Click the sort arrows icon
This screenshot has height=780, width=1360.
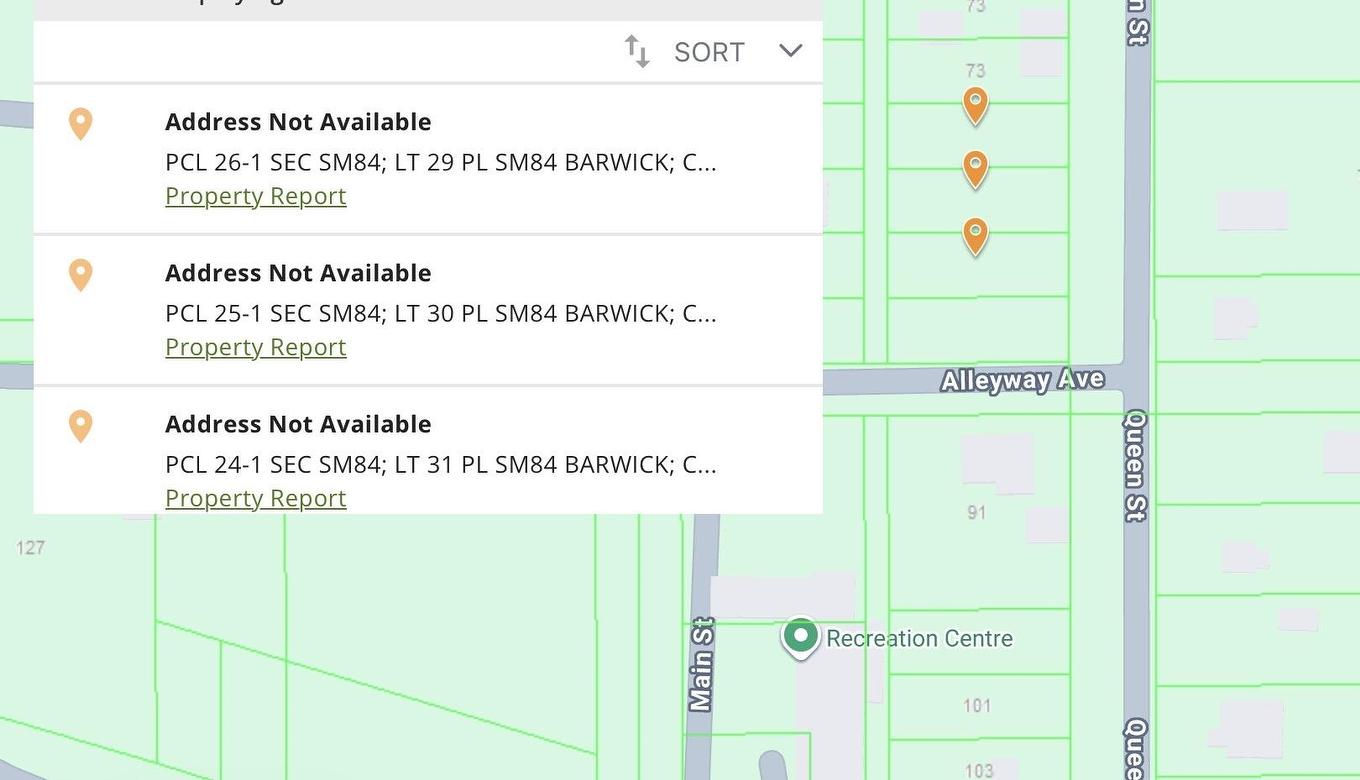pyautogui.click(x=637, y=51)
